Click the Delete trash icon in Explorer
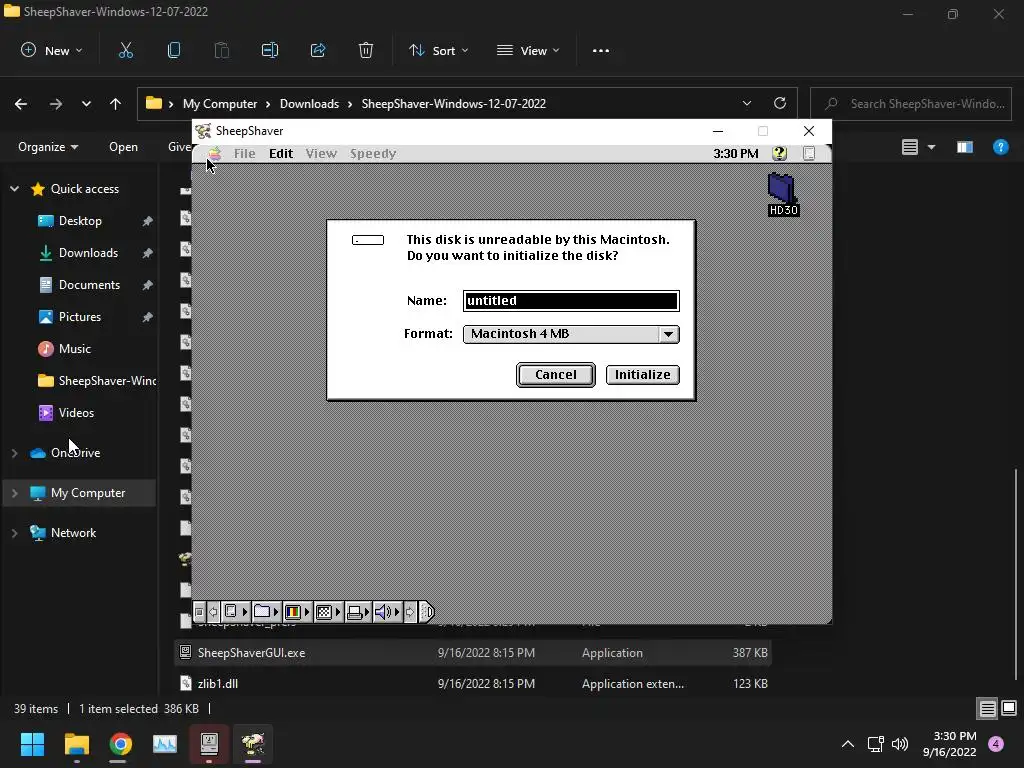This screenshot has width=1024, height=768. [x=366, y=50]
